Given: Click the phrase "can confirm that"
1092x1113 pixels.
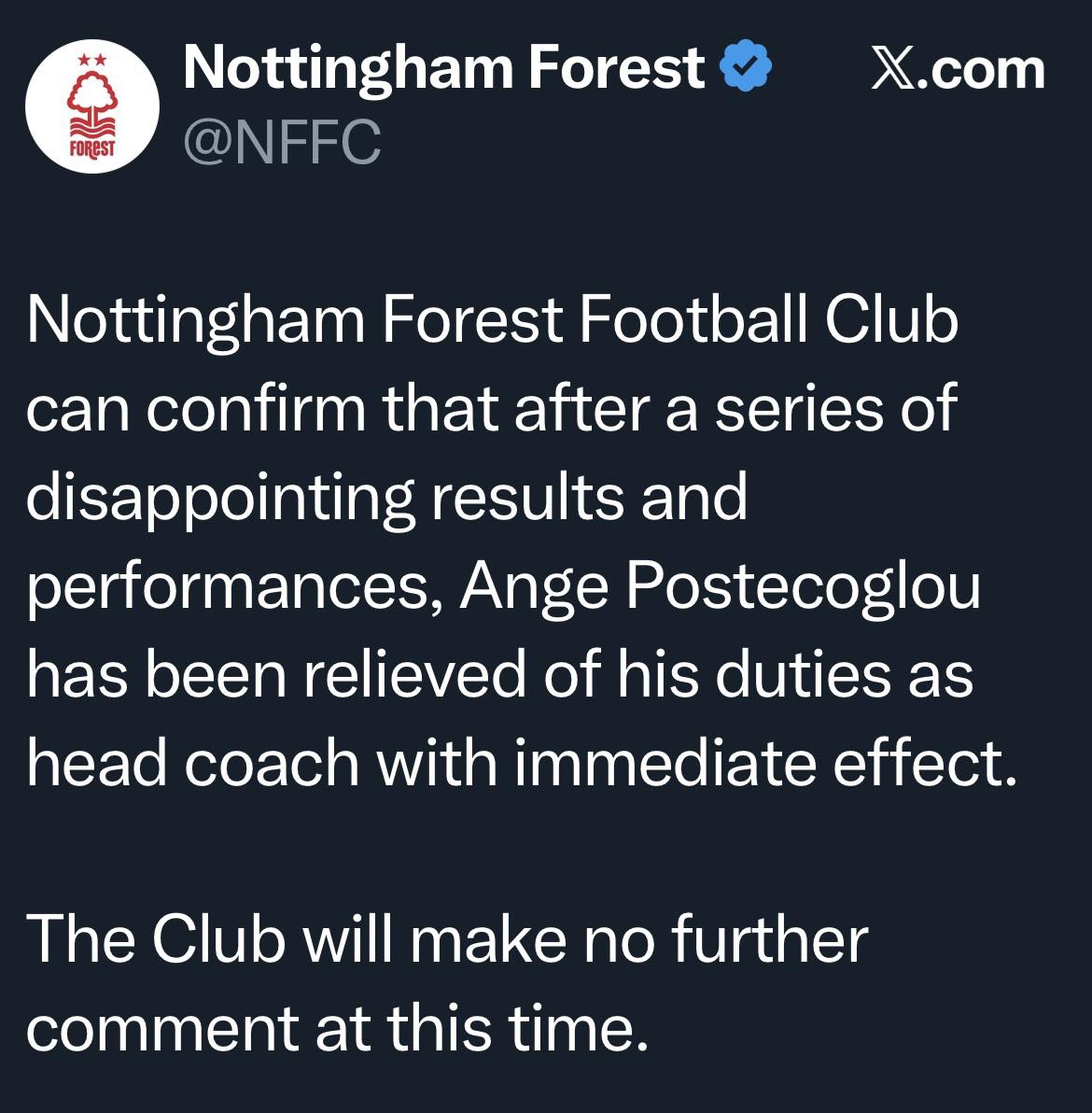Looking at the screenshot, I should coord(262,408).
